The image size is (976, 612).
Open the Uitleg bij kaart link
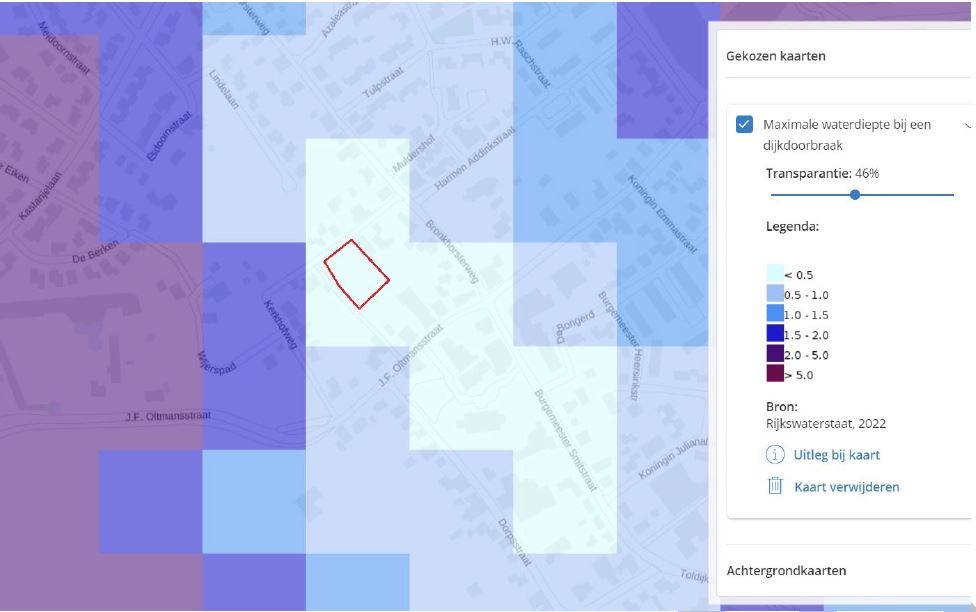point(836,455)
